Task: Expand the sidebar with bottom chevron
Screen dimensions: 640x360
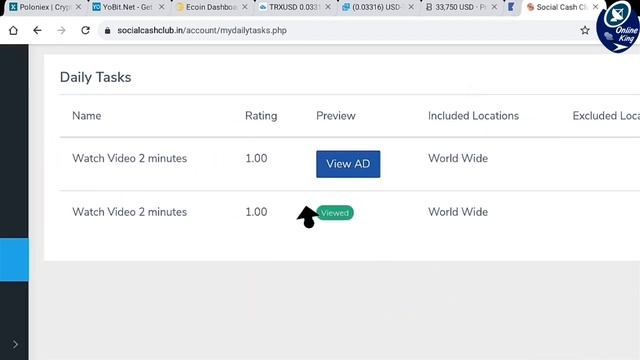Action: [x=15, y=344]
